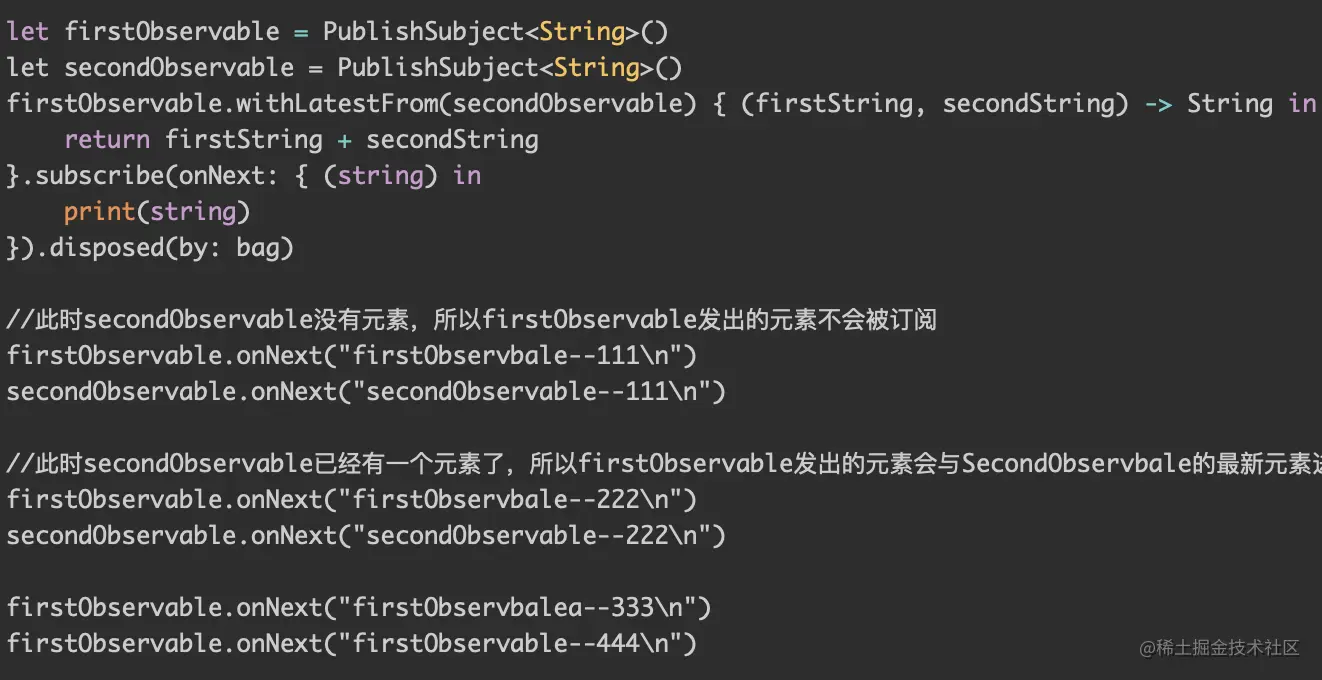Screen dimensions: 1322x680
Task: Click the bag argument in disposed
Action: coord(257,248)
